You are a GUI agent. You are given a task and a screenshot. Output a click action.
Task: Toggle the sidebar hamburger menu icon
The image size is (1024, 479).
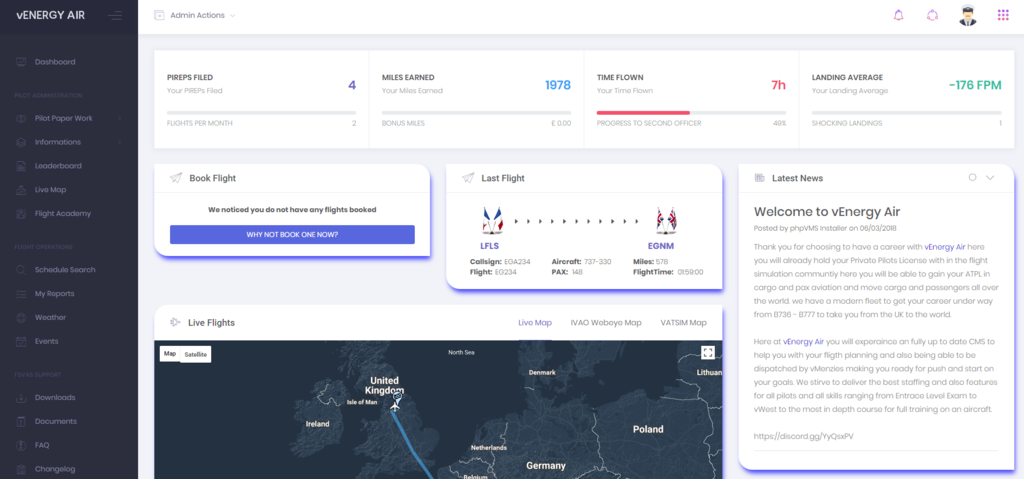[114, 15]
